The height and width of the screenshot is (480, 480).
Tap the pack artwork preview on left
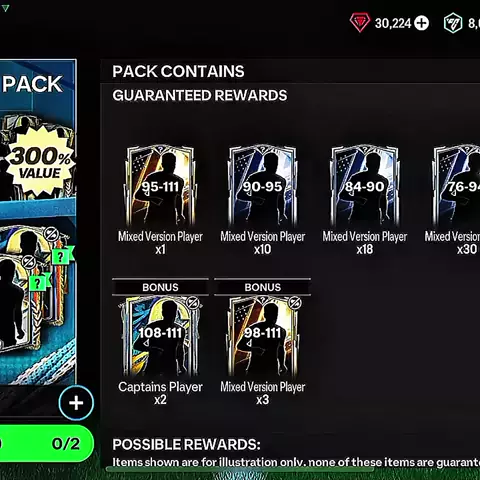tap(38, 222)
